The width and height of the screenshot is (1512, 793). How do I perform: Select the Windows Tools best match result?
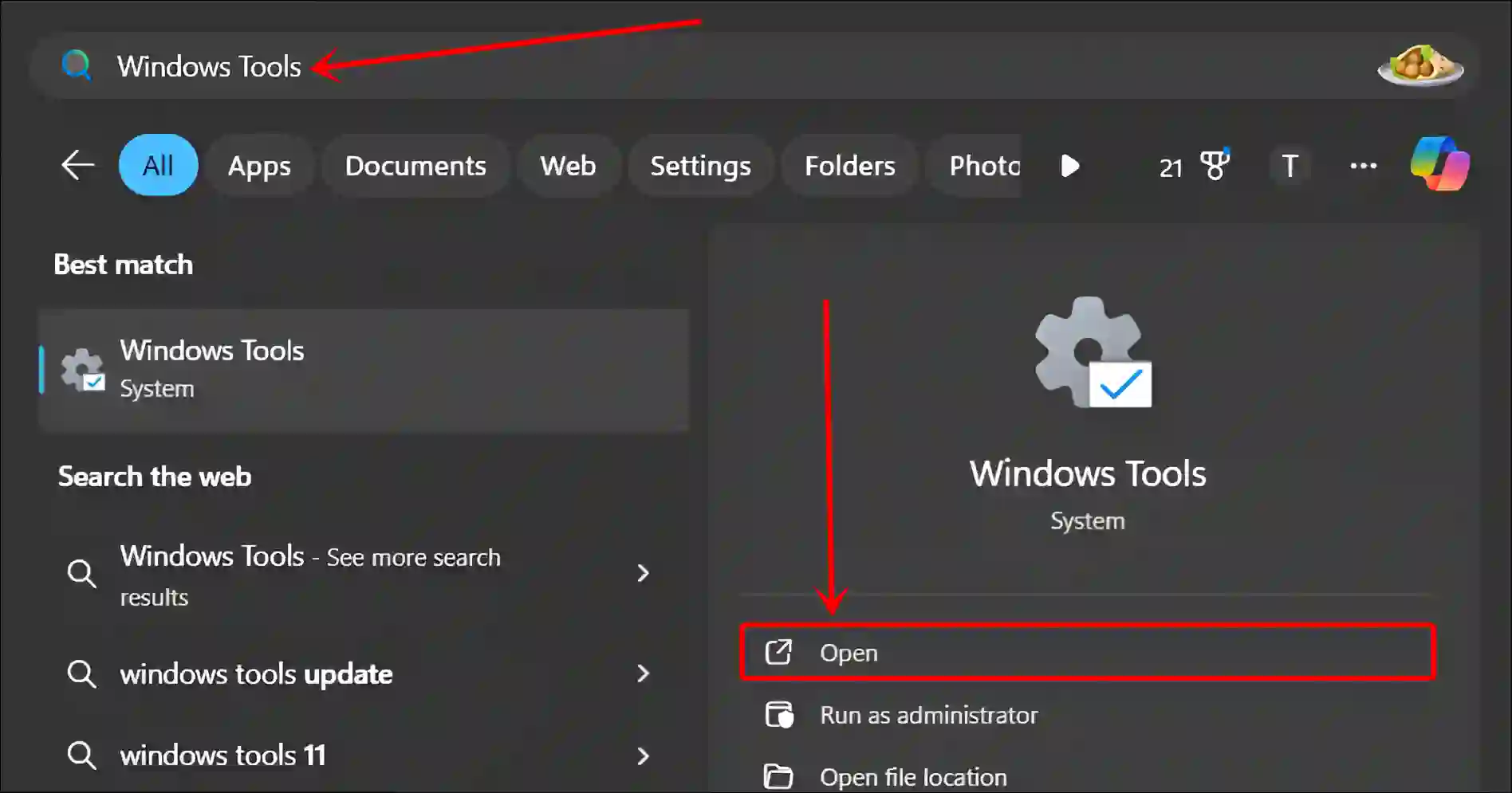click(x=364, y=371)
